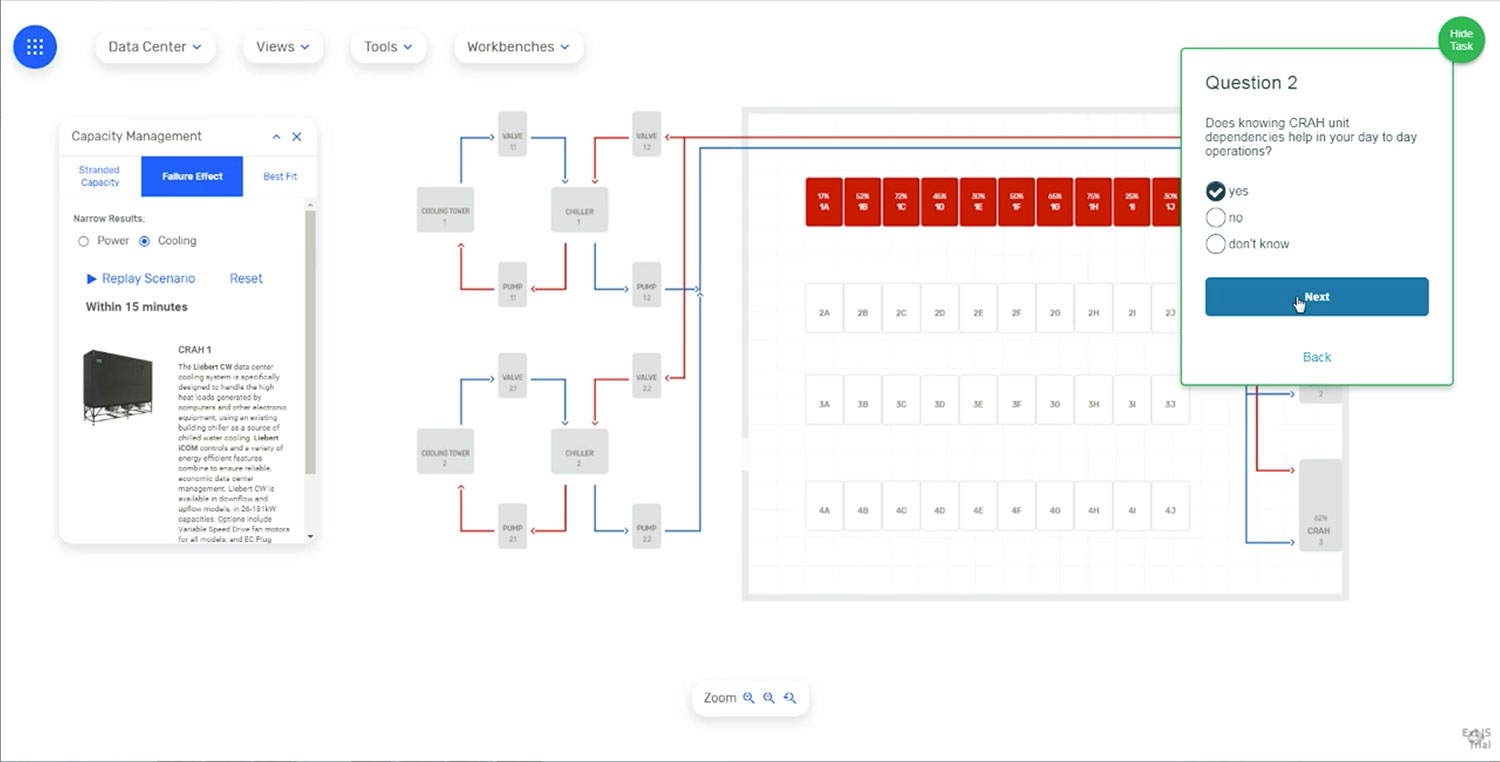The width and height of the screenshot is (1500, 762).
Task: Zoom out with the minus magnifier
Action: (x=769, y=698)
